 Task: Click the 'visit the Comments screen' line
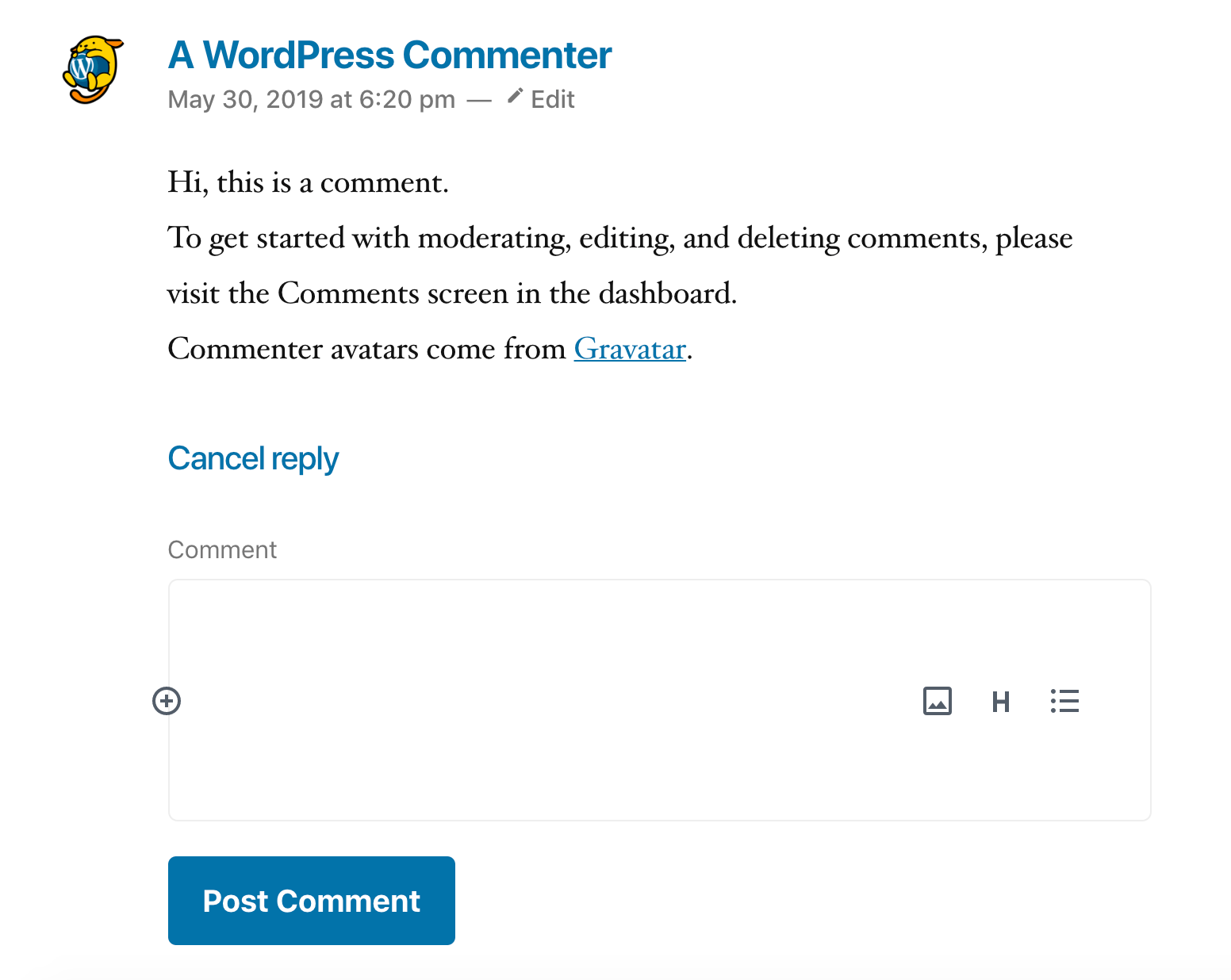(452, 293)
